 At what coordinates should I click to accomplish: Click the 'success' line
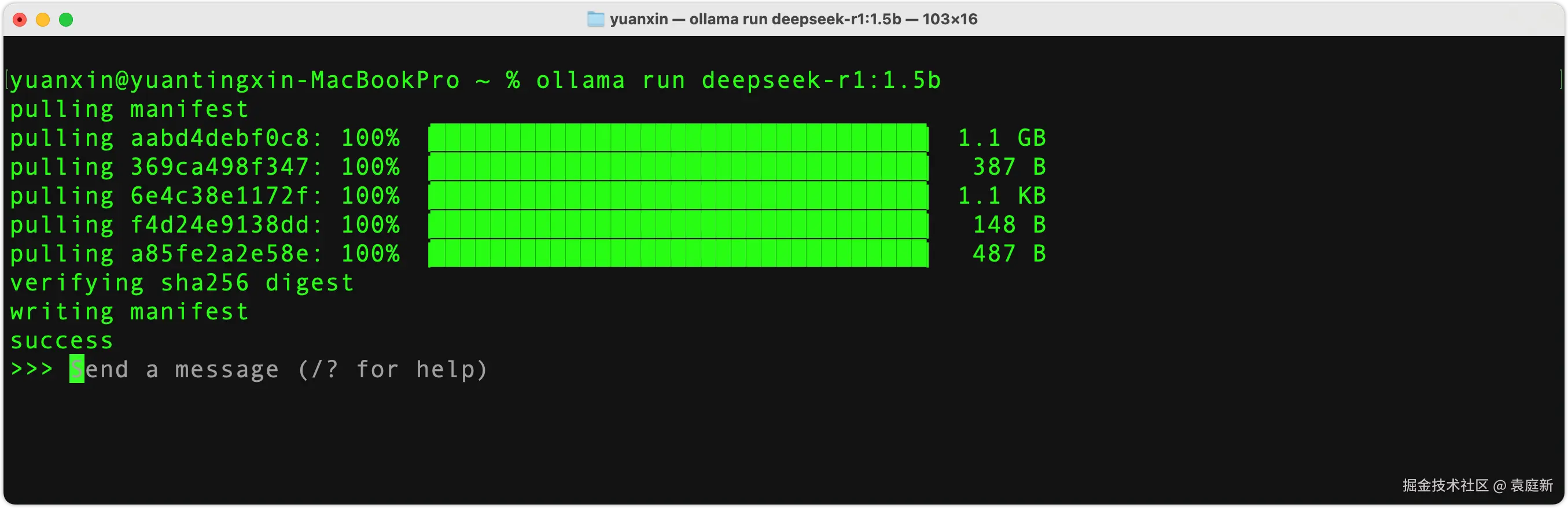pyautogui.click(x=61, y=341)
